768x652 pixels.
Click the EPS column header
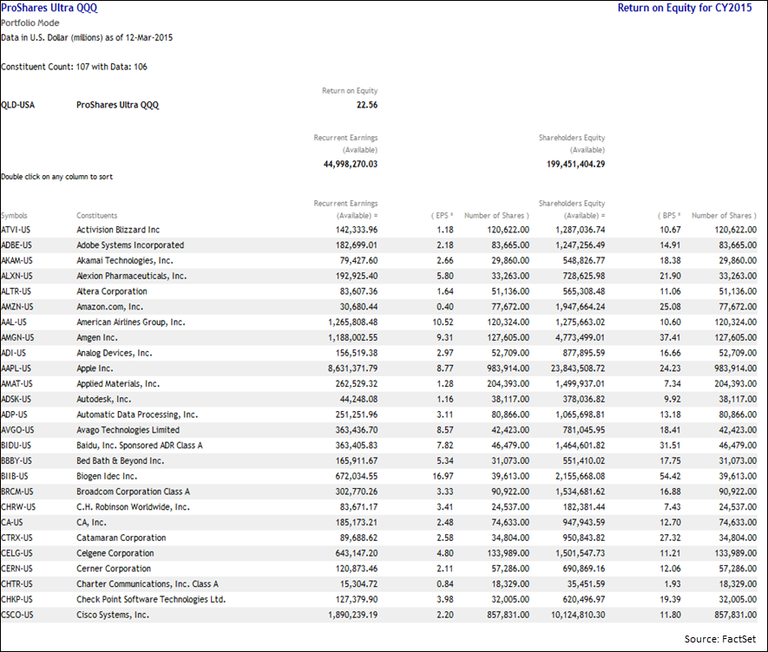pyautogui.click(x=442, y=216)
